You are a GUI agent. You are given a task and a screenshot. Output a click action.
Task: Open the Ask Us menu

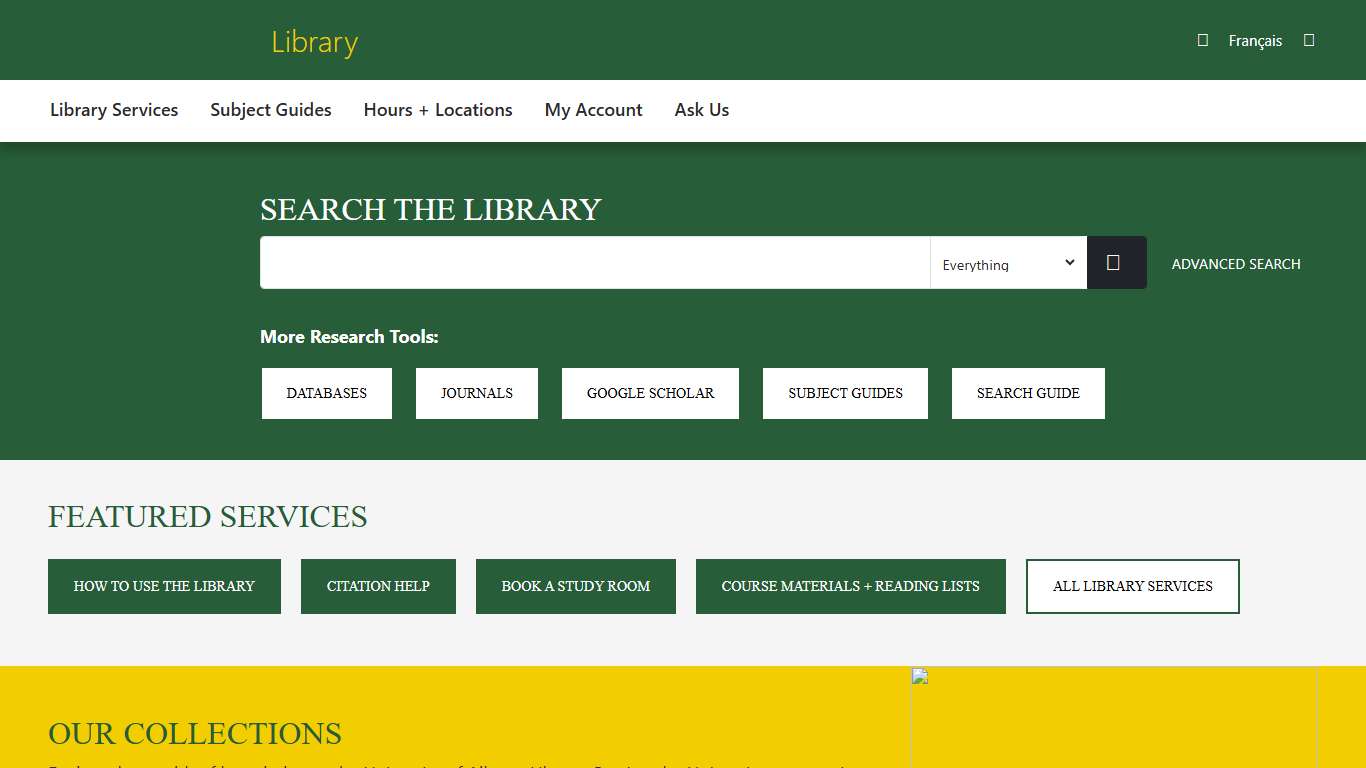[x=701, y=110]
